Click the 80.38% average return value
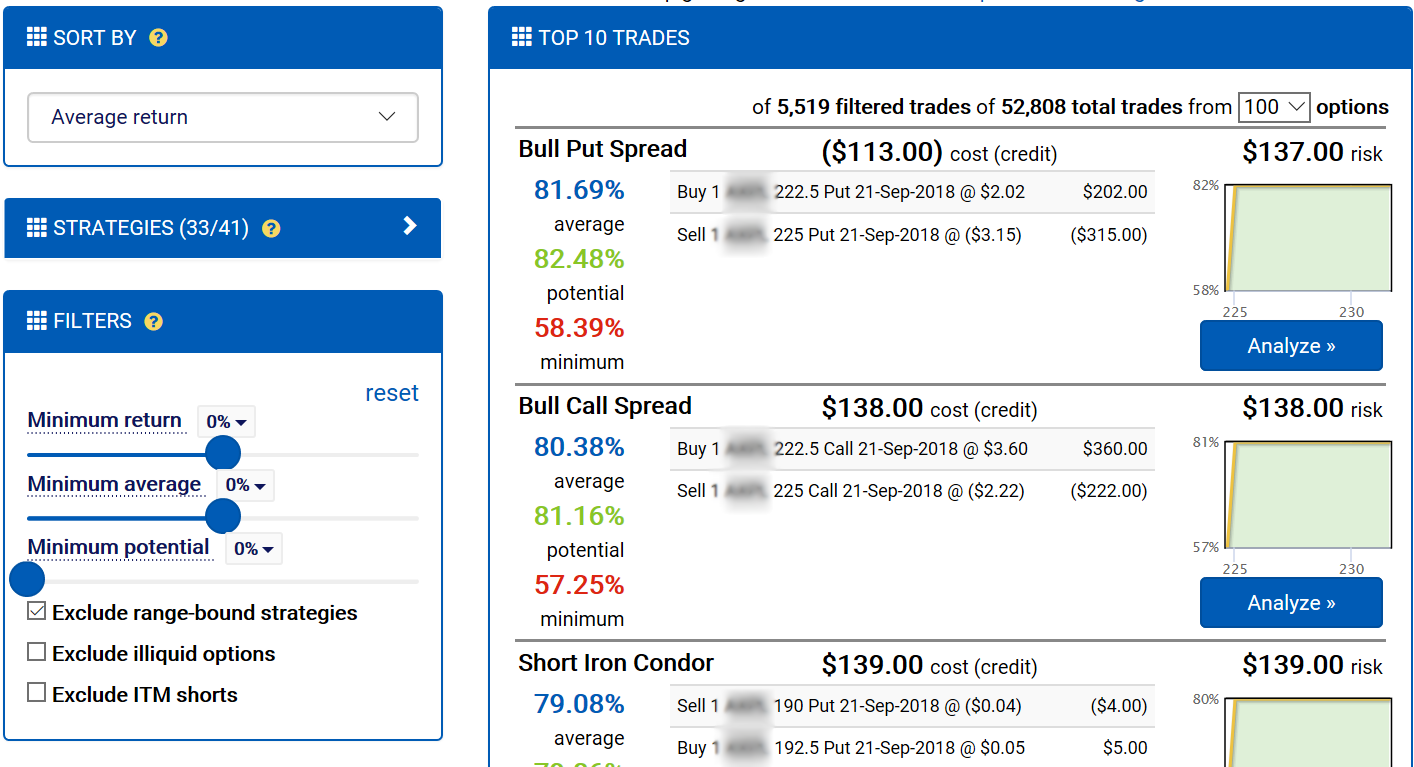This screenshot has height=767, width=1414. click(579, 447)
